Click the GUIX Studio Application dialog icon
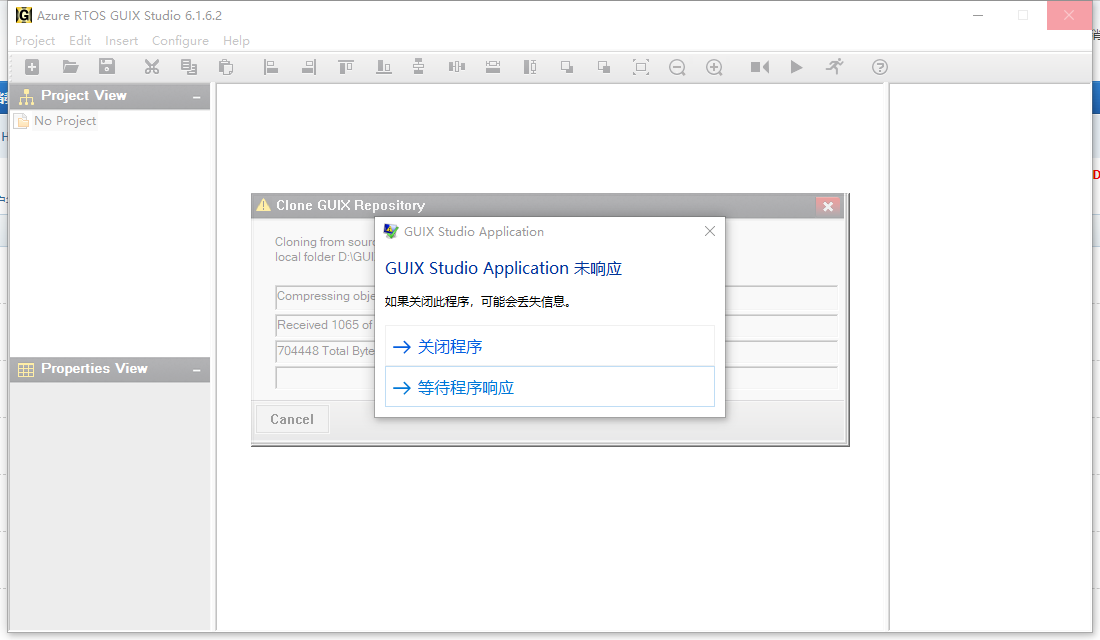This screenshot has height=640, width=1100. [x=391, y=231]
